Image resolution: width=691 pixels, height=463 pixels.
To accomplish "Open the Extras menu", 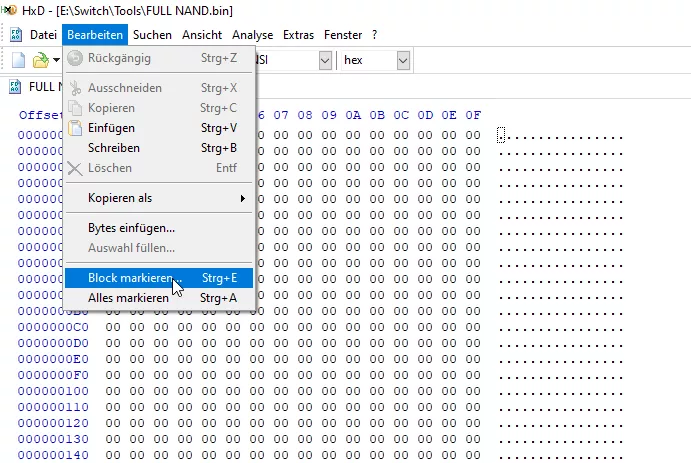I will point(298,35).
